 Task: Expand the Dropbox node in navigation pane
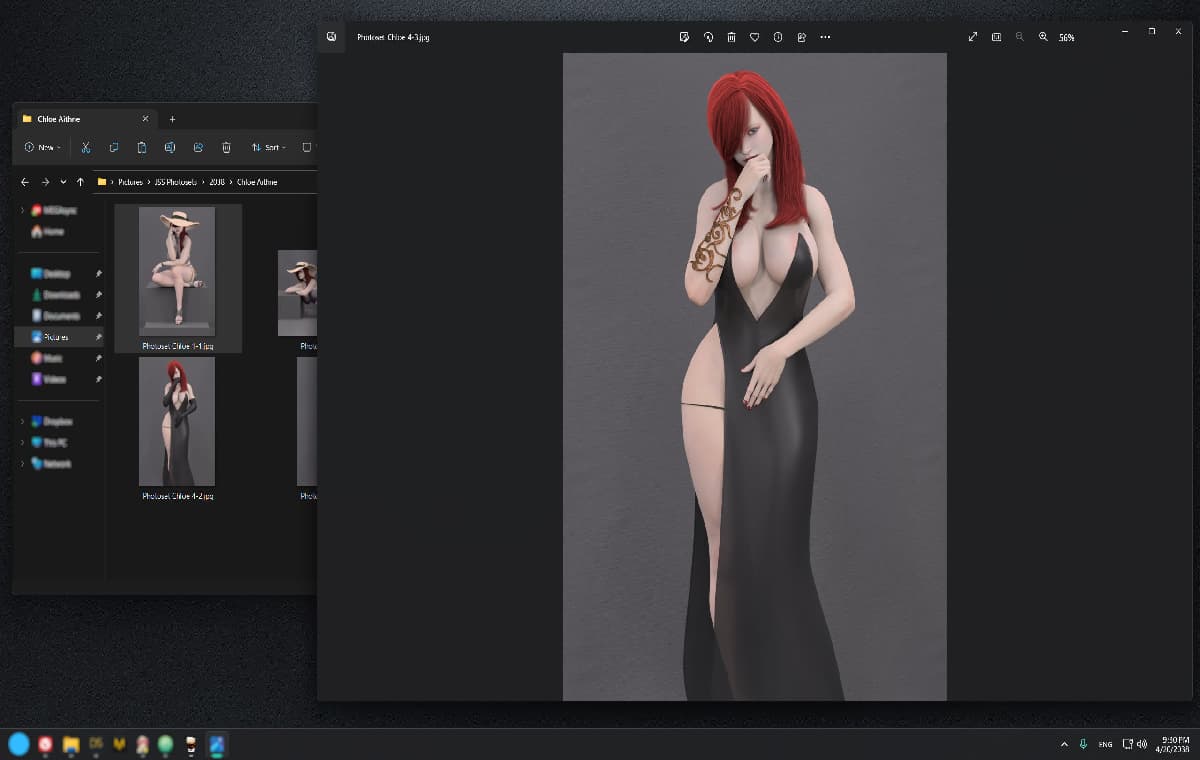[23, 421]
